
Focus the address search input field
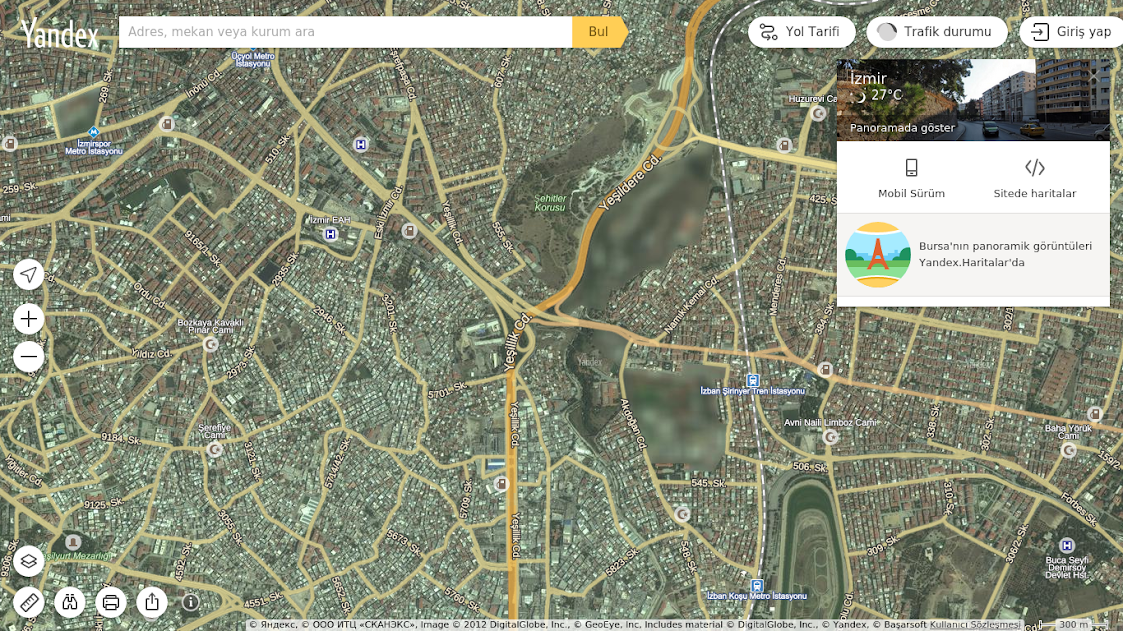[x=345, y=32]
